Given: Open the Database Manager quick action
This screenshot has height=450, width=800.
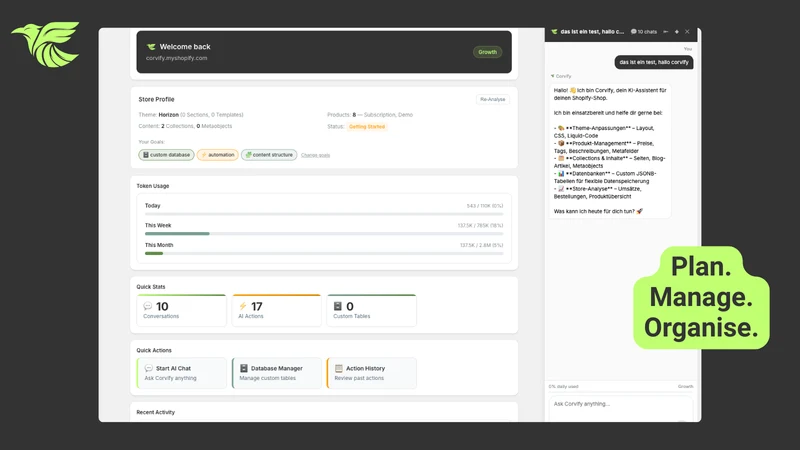Looking at the screenshot, I should [x=277, y=373].
